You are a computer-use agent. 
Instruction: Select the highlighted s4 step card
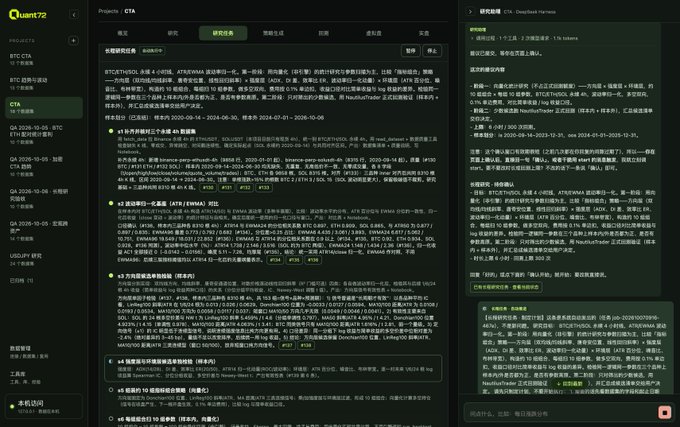pyautogui.click(x=273, y=368)
